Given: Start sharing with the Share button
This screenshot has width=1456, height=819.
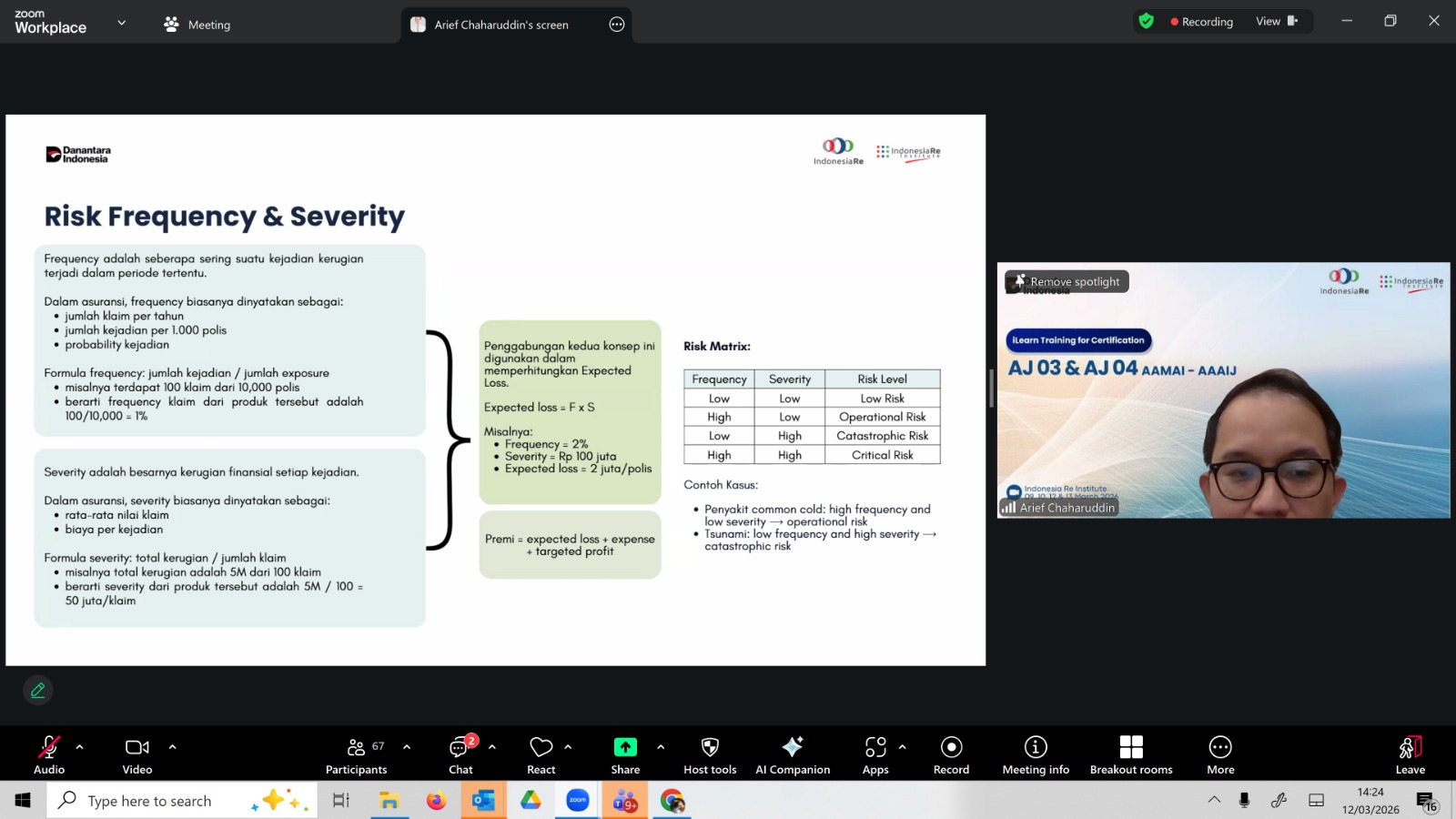Looking at the screenshot, I should [x=625, y=754].
